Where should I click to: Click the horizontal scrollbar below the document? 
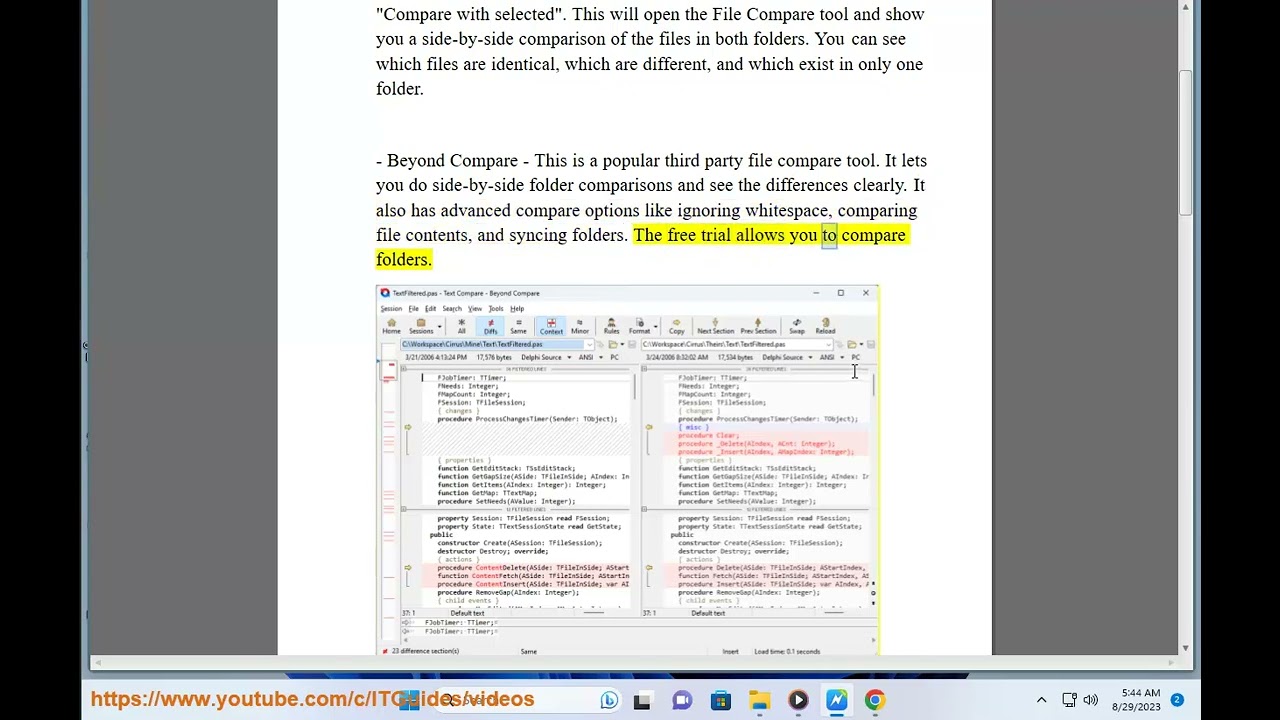click(632, 662)
